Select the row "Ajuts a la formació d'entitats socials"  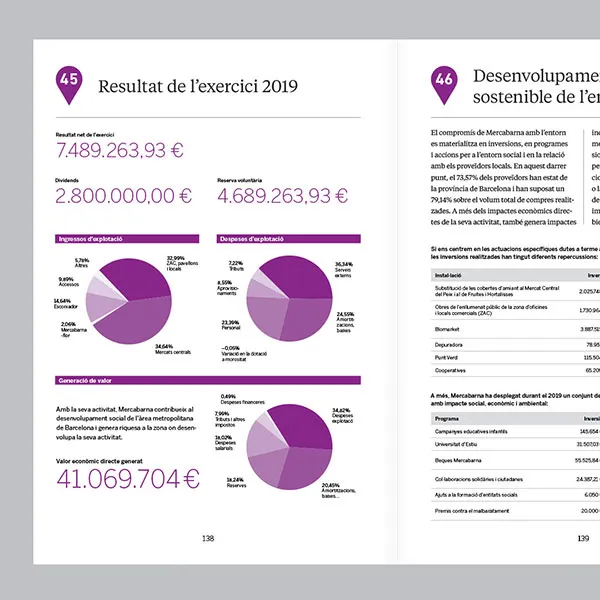[x=515, y=495]
